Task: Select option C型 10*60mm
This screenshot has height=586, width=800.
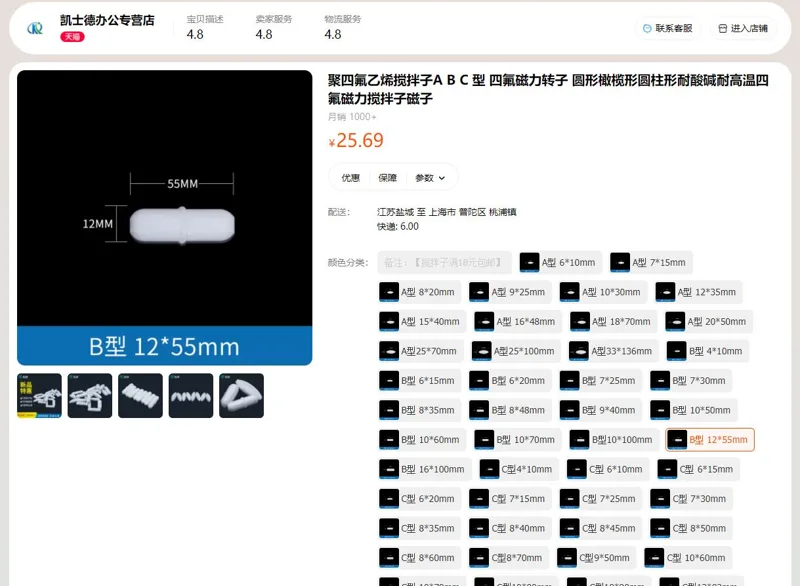Action: [688, 558]
